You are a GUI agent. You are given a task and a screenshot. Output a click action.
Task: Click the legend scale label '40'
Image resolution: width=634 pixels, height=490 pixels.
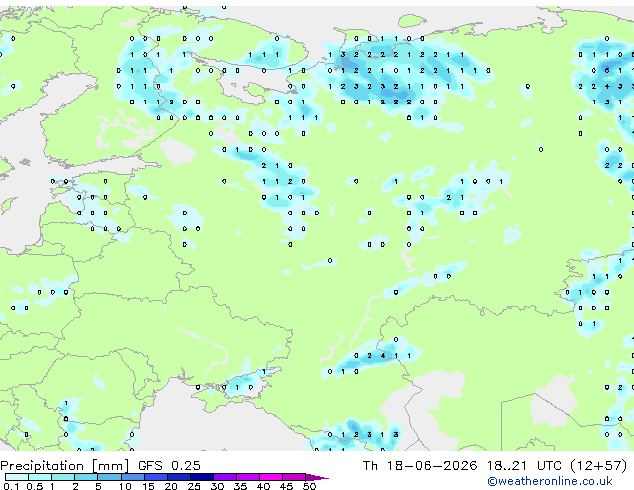click(x=264, y=486)
